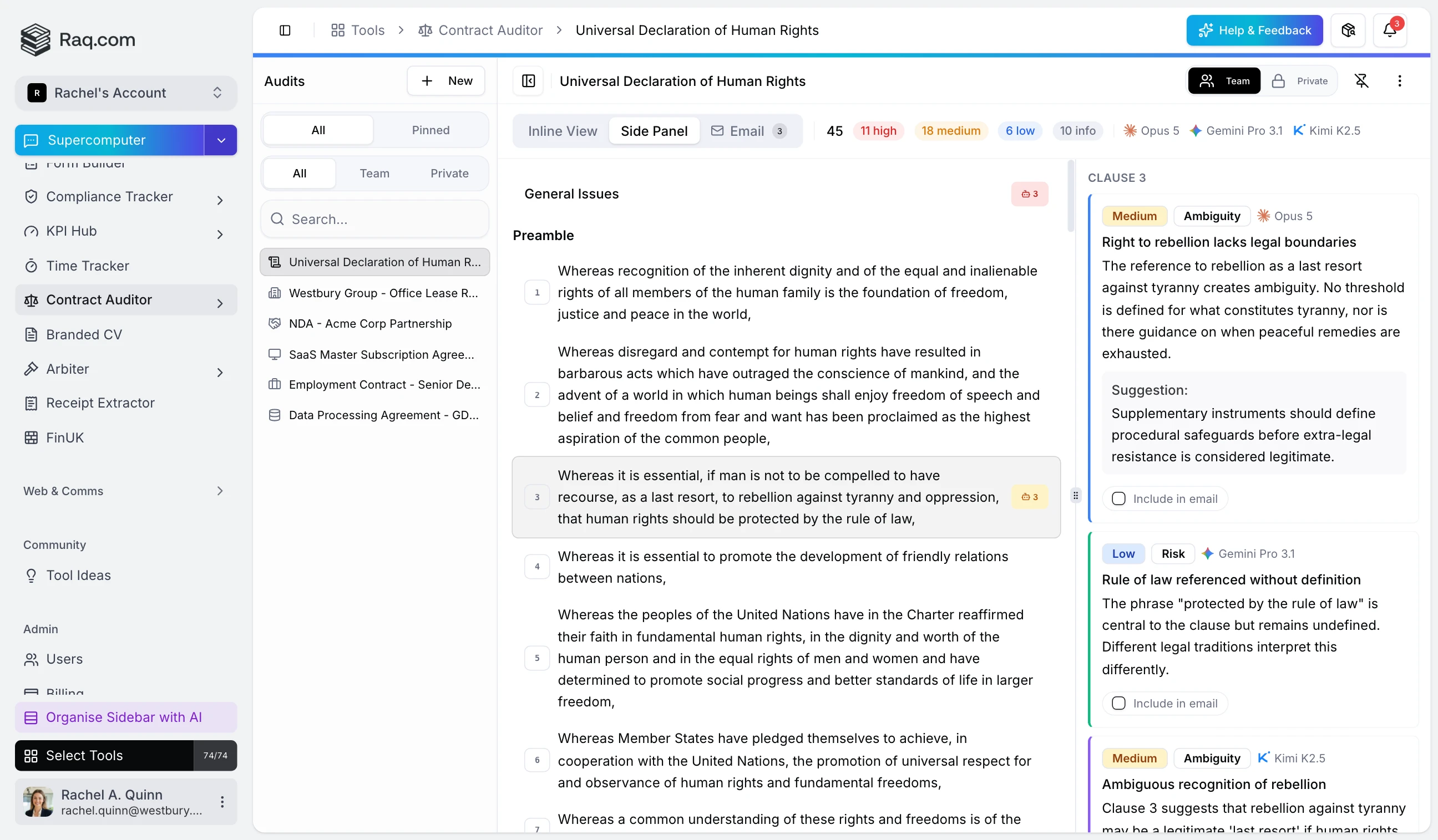Open Compliance Tracker in sidebar
The image size is (1438, 840).
(x=109, y=197)
